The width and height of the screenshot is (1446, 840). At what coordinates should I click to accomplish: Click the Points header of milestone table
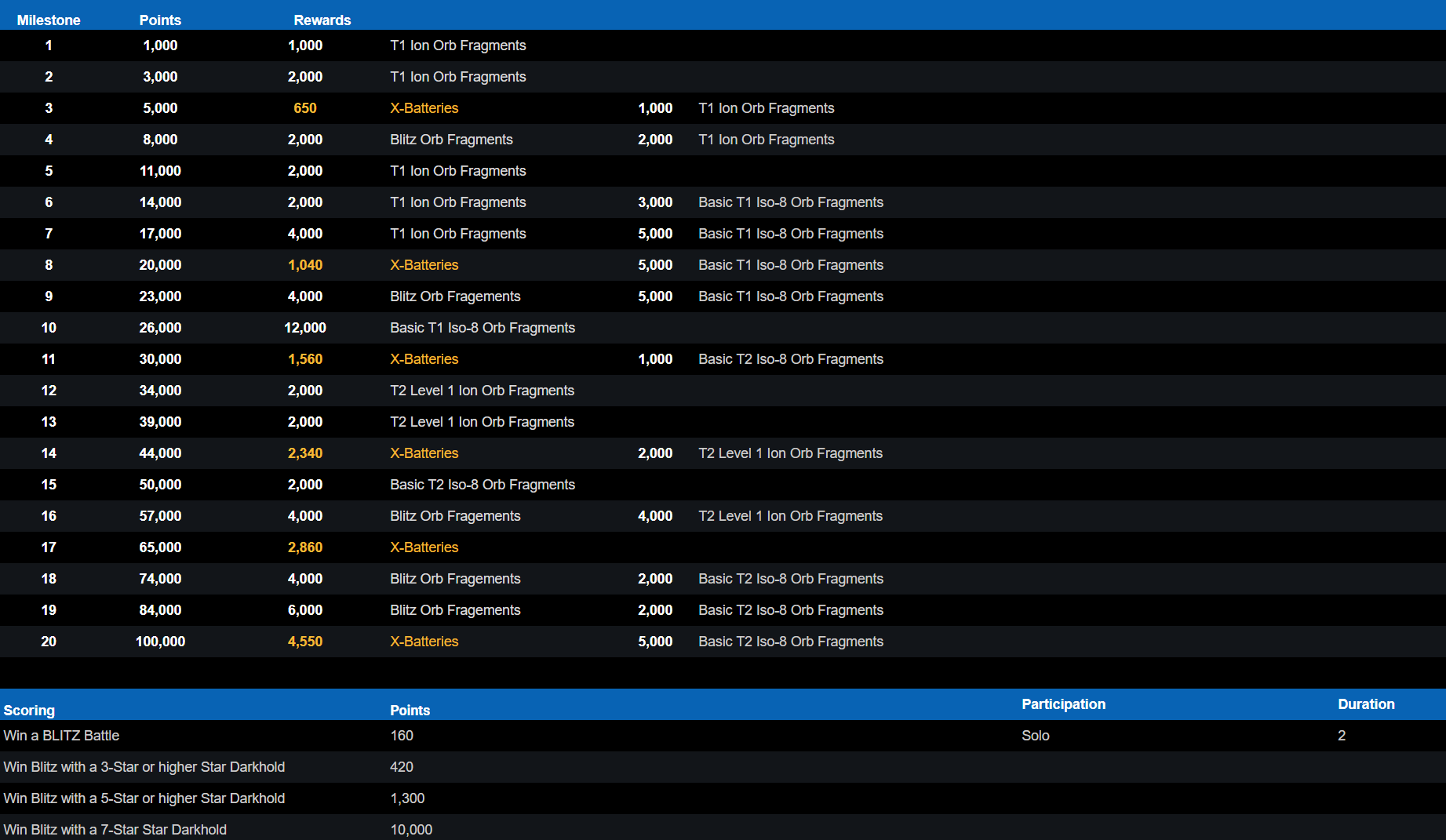tap(160, 20)
